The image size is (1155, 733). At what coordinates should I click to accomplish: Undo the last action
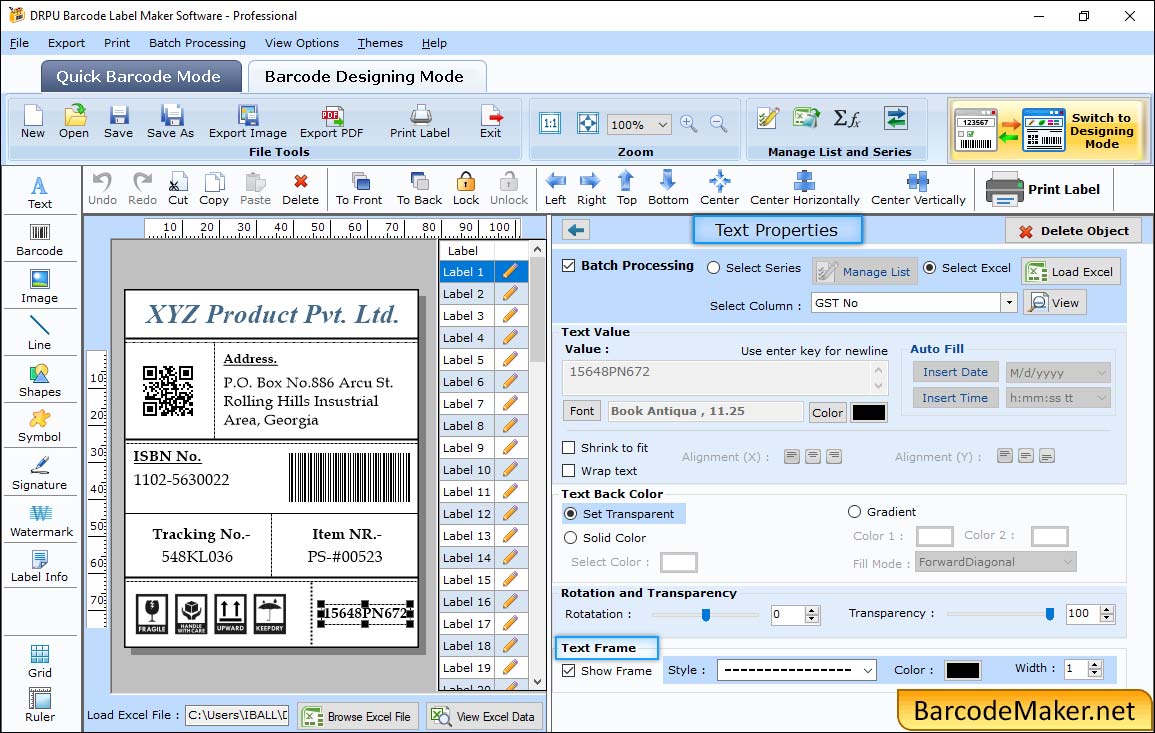coord(102,189)
